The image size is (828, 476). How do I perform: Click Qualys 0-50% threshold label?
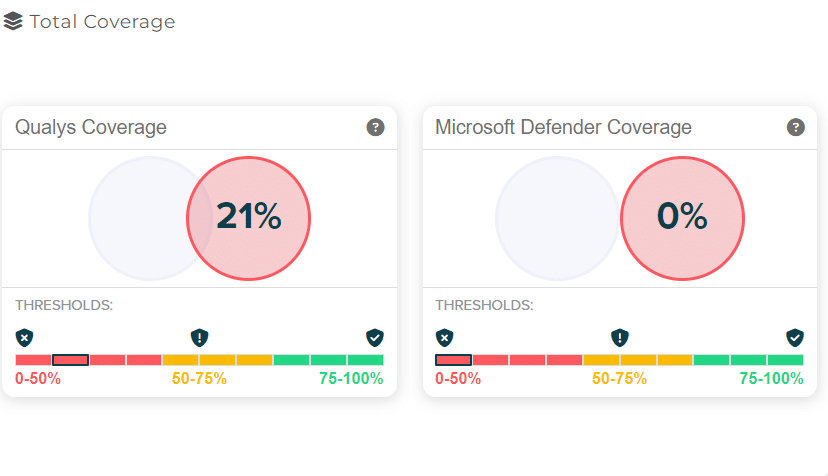tap(38, 379)
